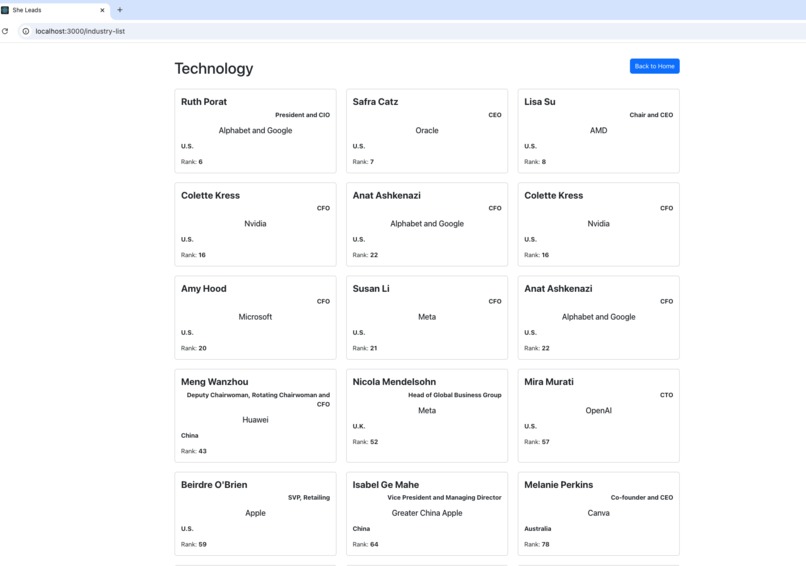Click CFO title on Susan Li card
806x566 pixels.
[x=494, y=301]
